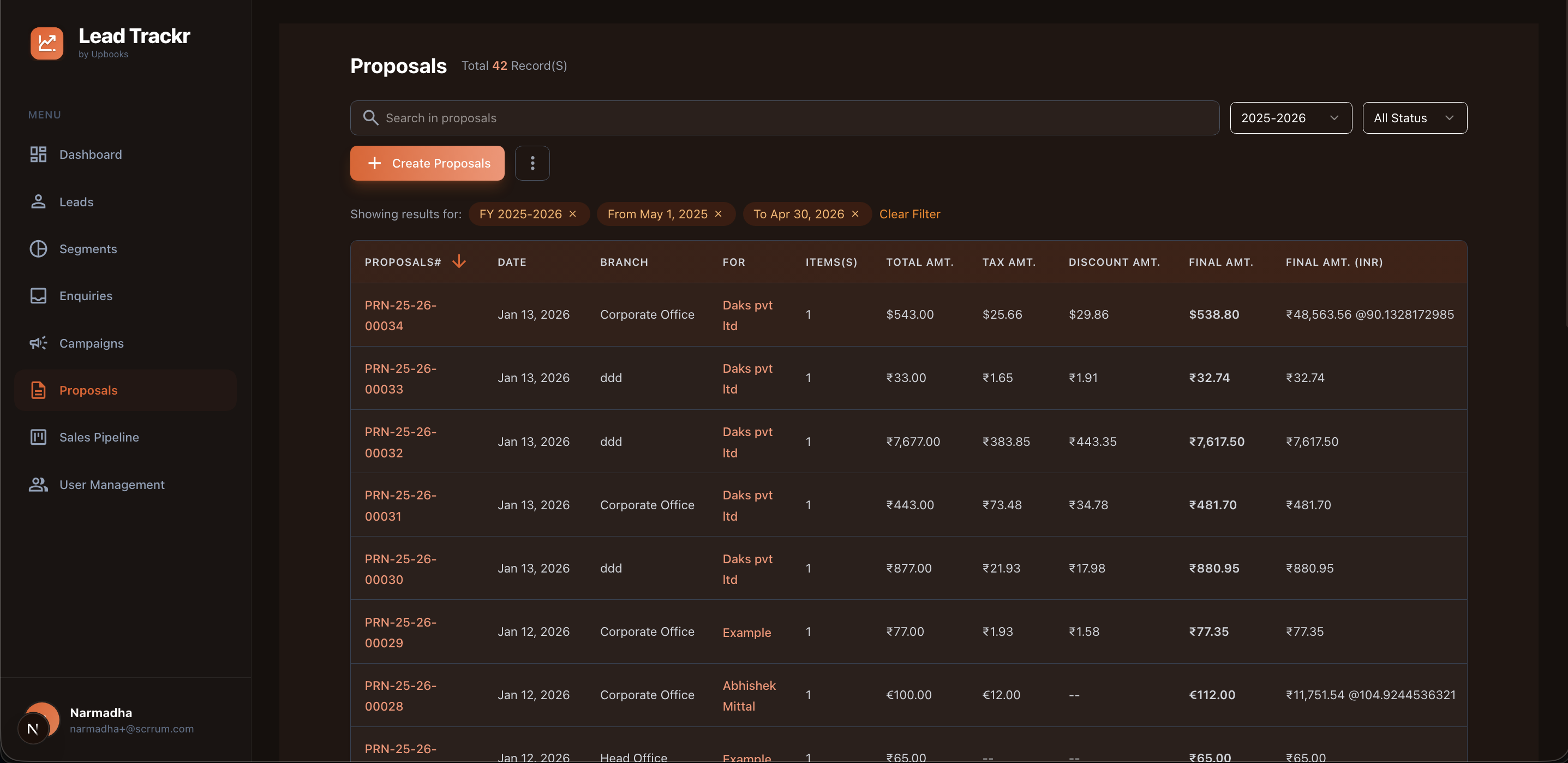
Task: Remove the FY 2025-2026 filter chip
Action: 573,214
